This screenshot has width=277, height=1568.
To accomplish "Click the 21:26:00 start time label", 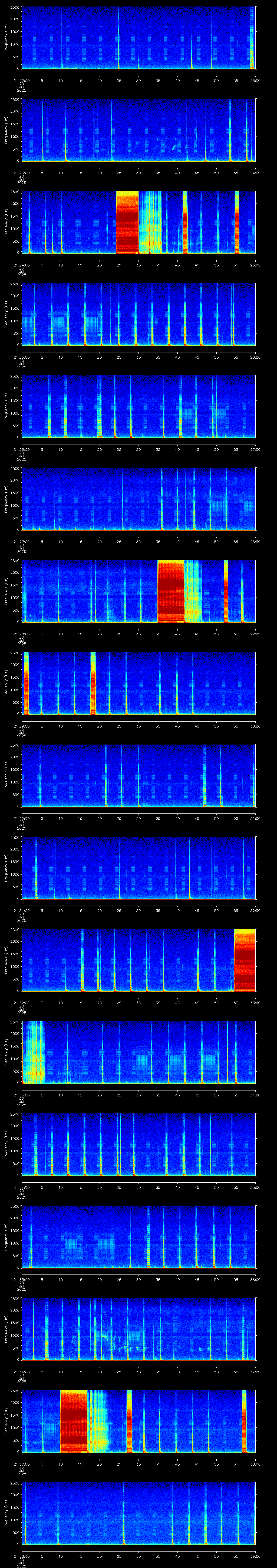I will pos(21,449).
